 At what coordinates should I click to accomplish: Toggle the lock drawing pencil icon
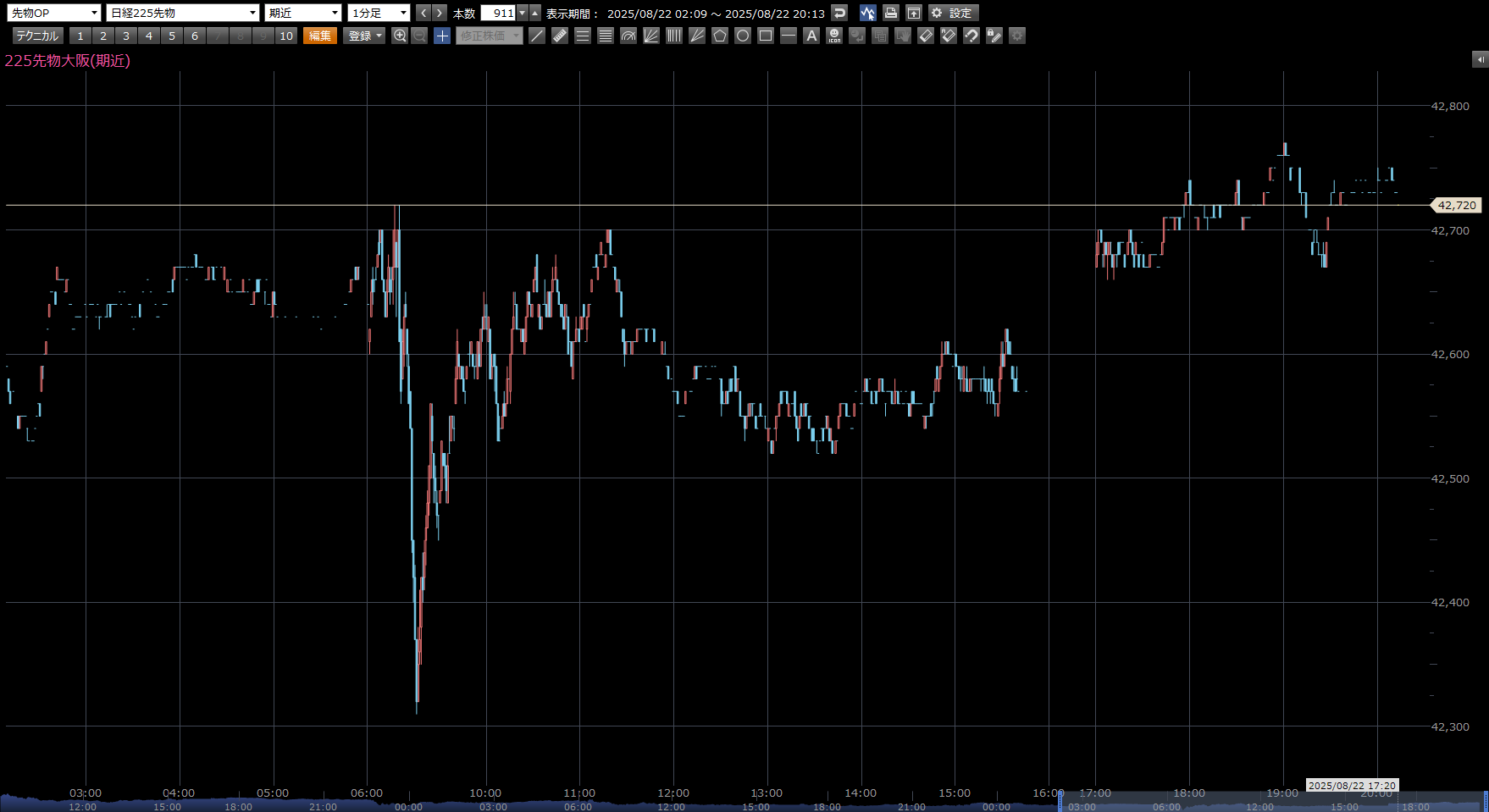(994, 36)
